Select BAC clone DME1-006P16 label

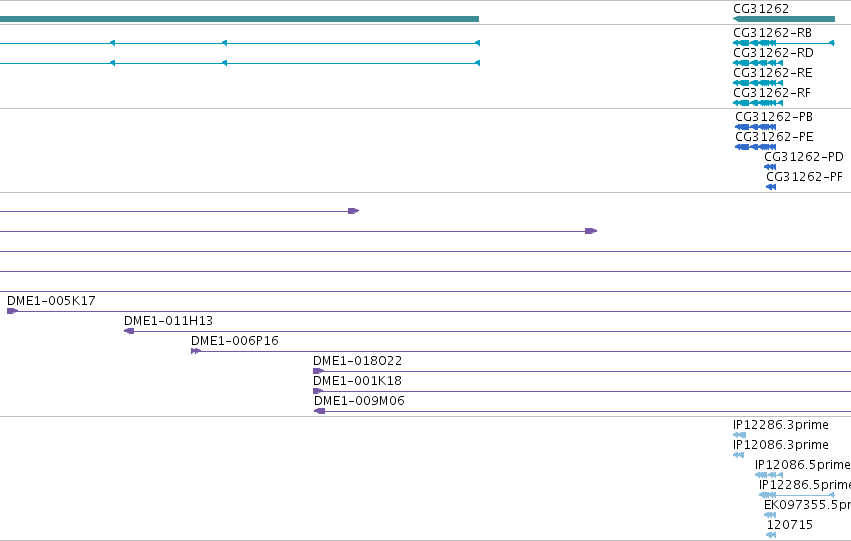click(x=234, y=341)
